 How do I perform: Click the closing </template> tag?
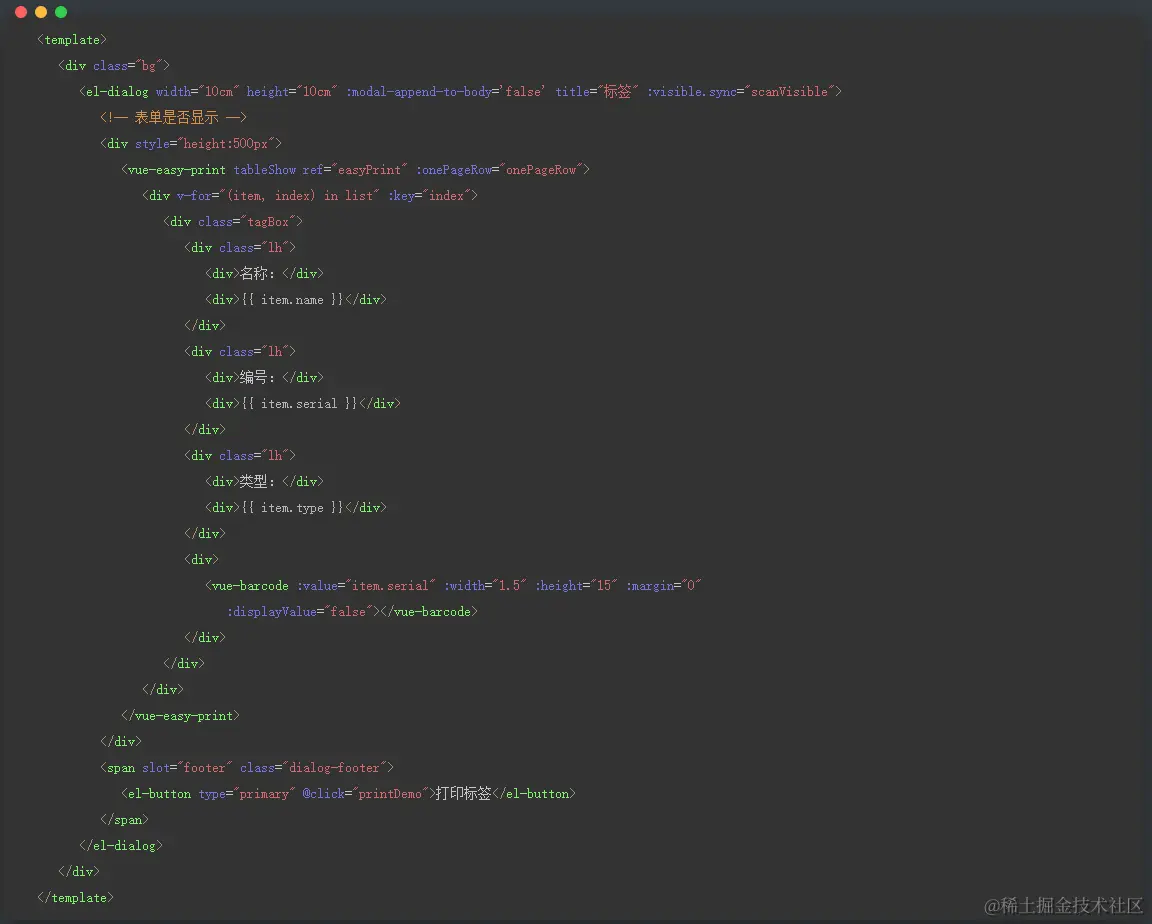[x=75, y=898]
